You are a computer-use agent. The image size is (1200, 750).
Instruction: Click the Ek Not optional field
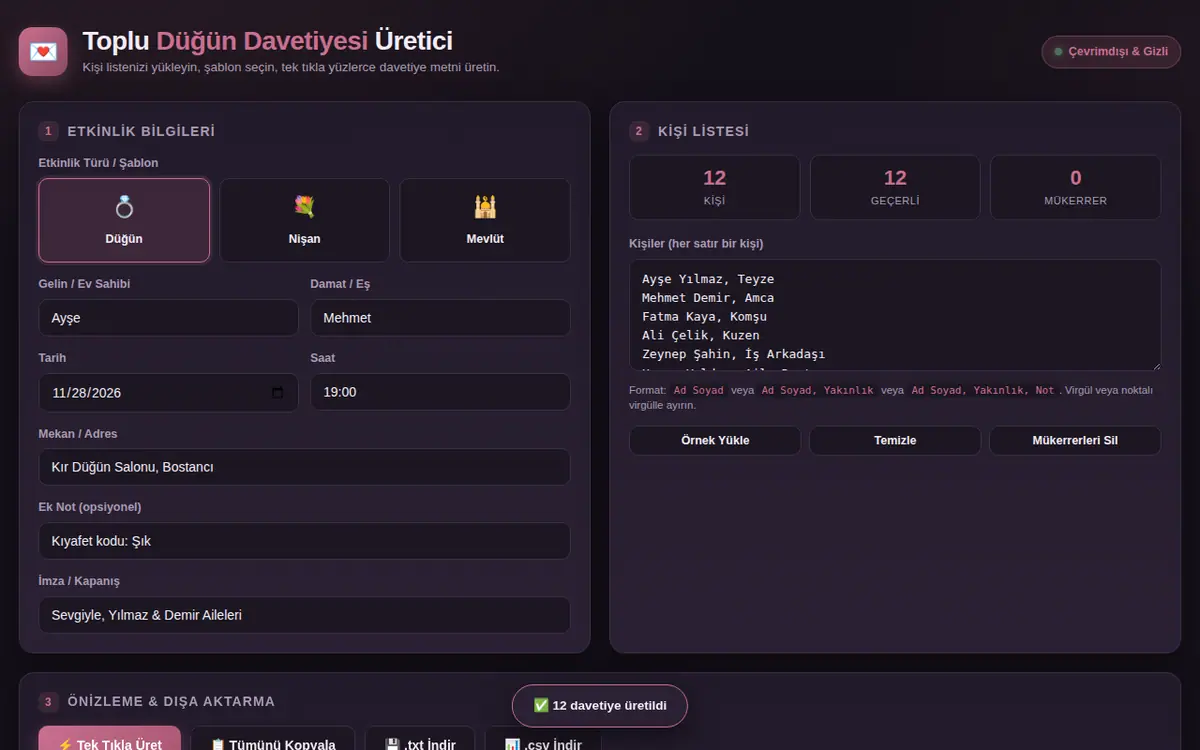pos(305,541)
